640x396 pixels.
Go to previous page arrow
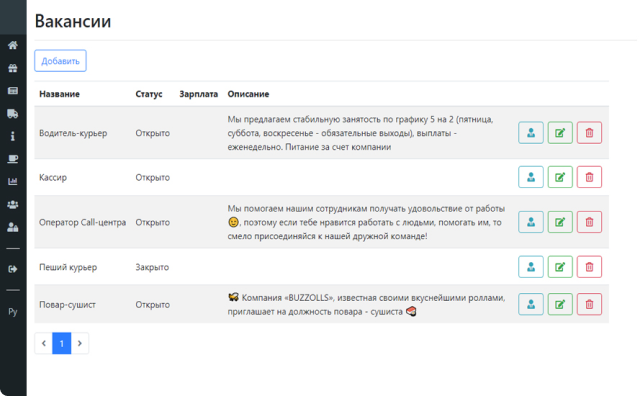[44, 343]
